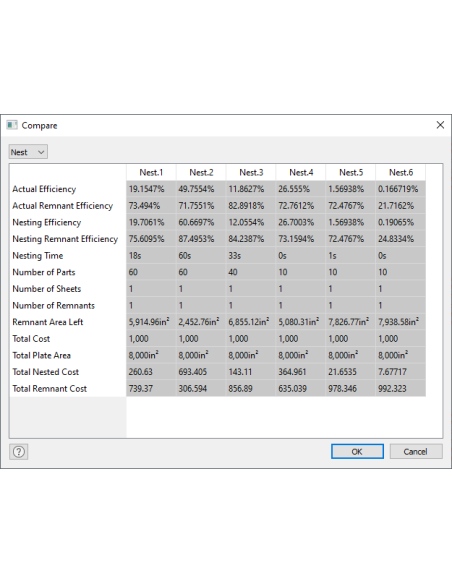
Task: Select the 18s Nesting Time cell
Action: pos(151,256)
